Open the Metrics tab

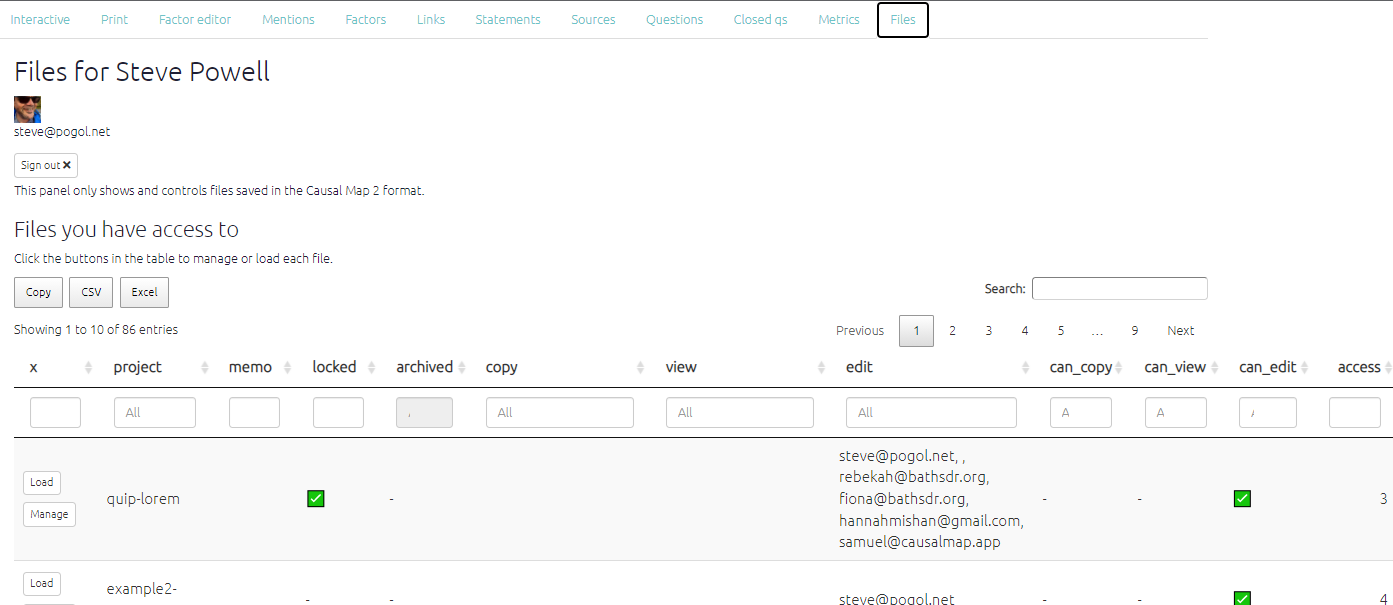pyautogui.click(x=838, y=20)
